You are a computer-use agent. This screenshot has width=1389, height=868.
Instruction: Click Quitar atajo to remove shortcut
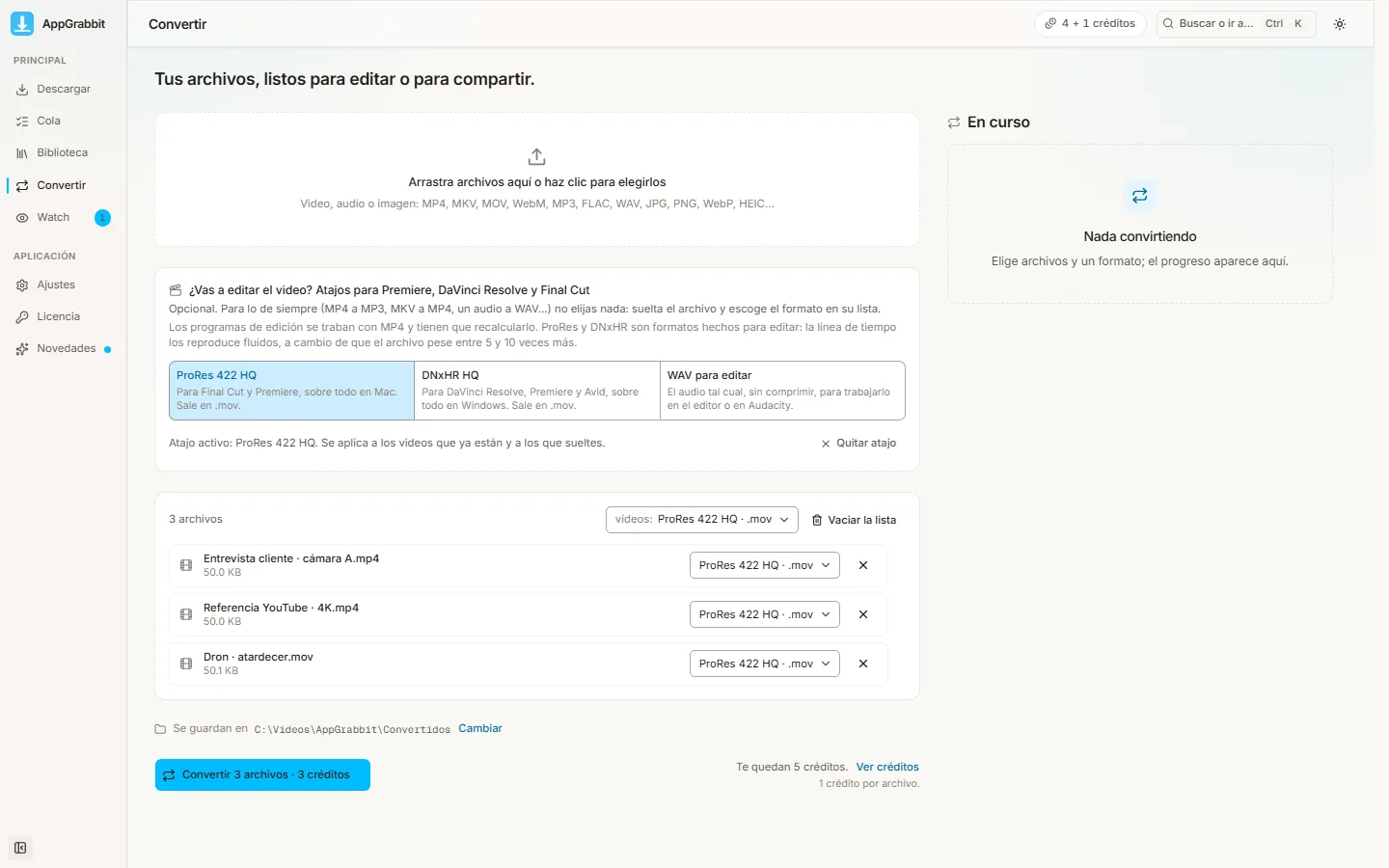coord(858,443)
